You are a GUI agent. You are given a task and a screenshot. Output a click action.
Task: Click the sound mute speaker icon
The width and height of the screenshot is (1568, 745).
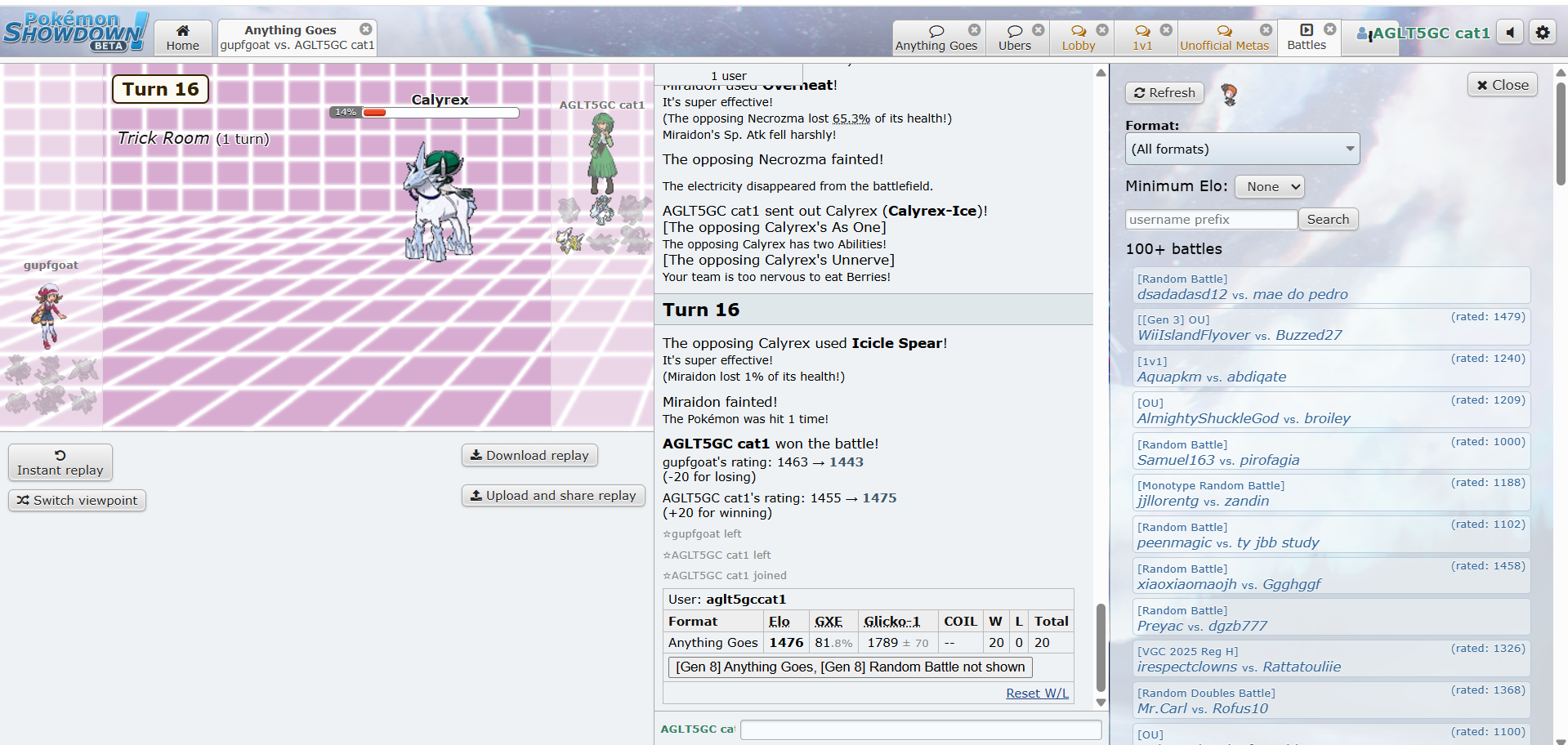click(1510, 33)
